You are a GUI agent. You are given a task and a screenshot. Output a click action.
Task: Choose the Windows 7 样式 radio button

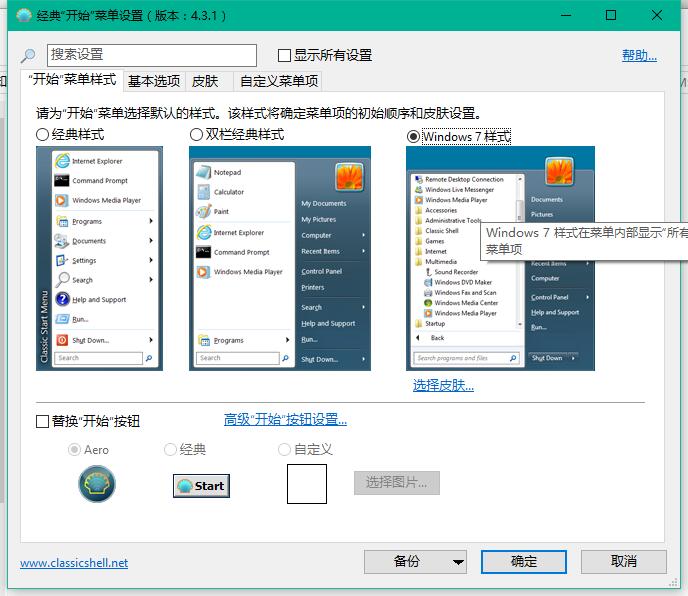[x=414, y=136]
